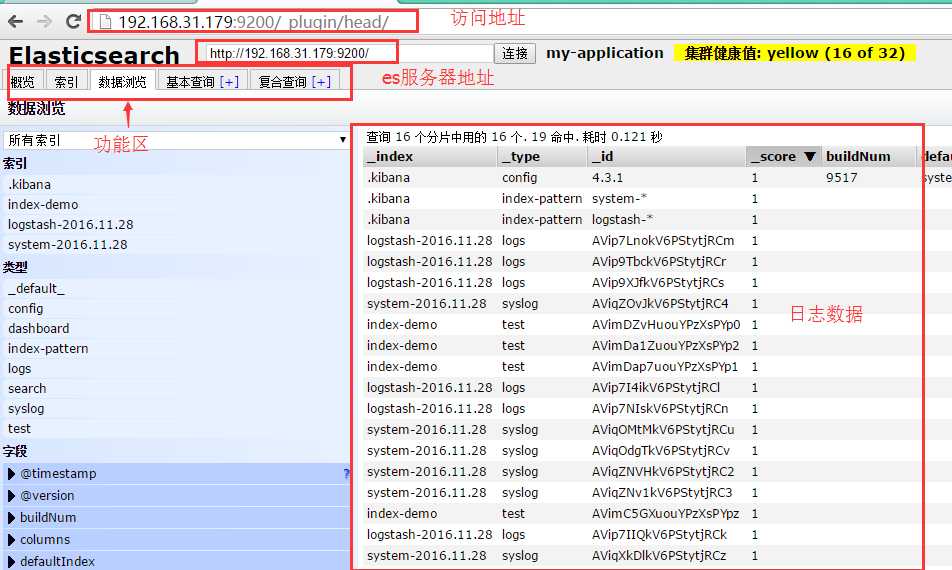The height and width of the screenshot is (570, 952).
Task: Sort by the _id column header
Action: pos(667,157)
